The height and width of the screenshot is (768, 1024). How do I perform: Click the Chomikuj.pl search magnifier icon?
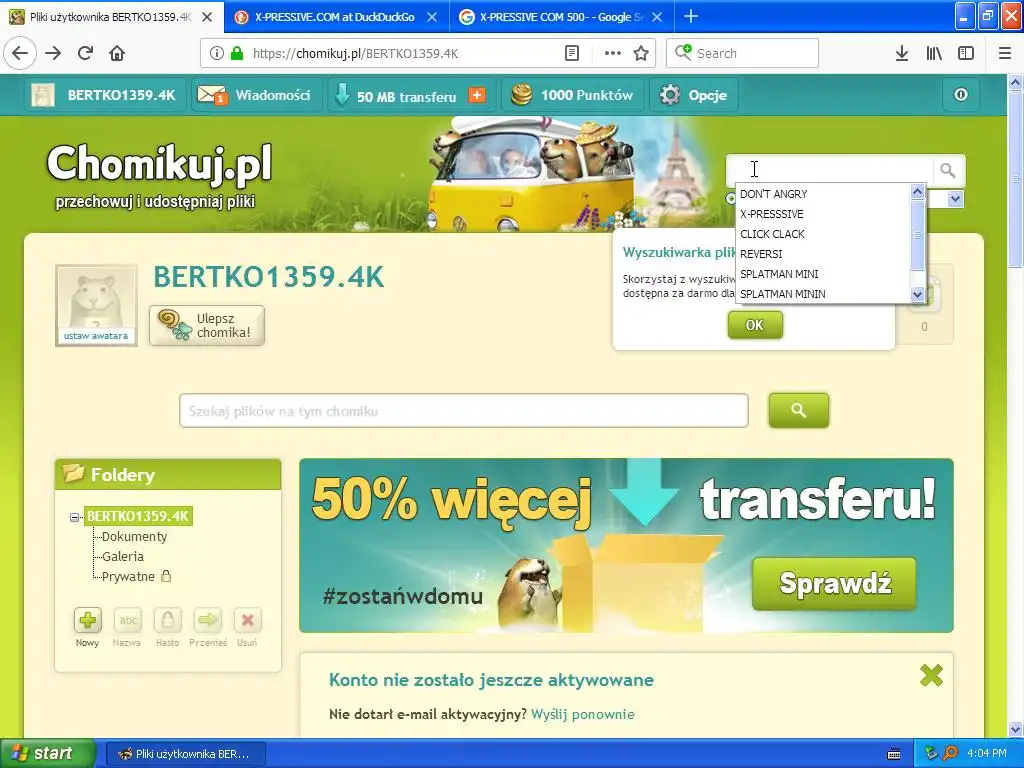[x=948, y=171]
